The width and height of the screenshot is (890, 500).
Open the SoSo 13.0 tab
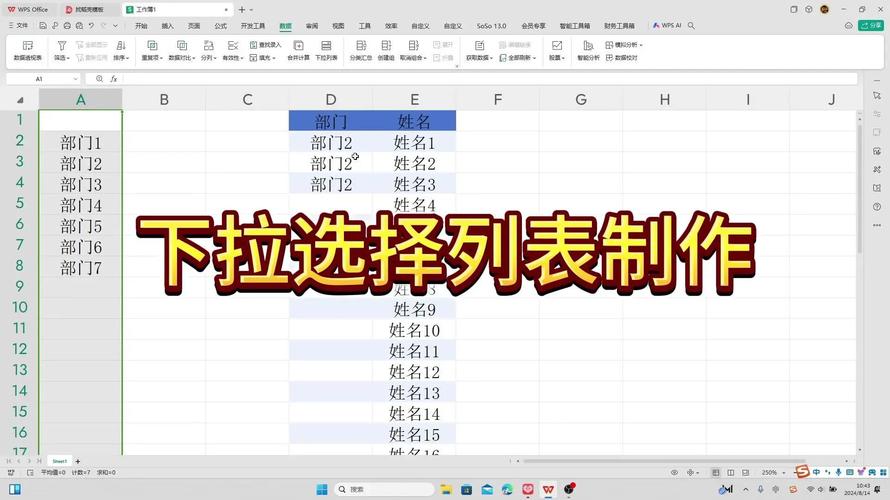[491, 26]
